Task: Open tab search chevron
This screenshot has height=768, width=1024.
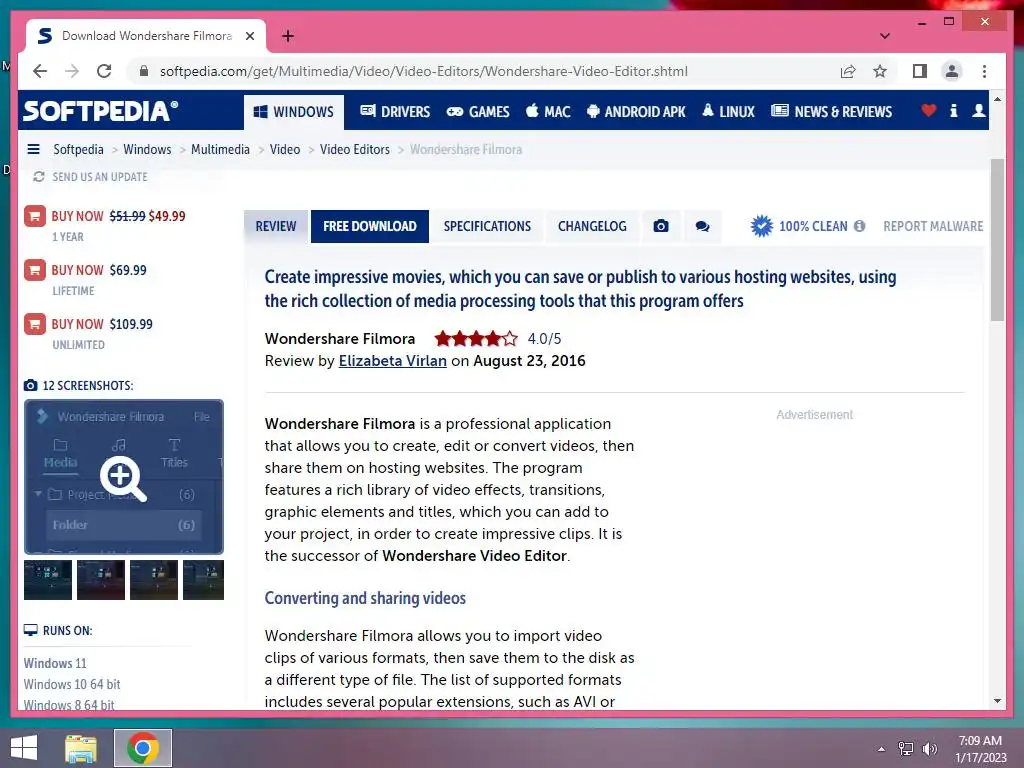Action: tap(885, 36)
